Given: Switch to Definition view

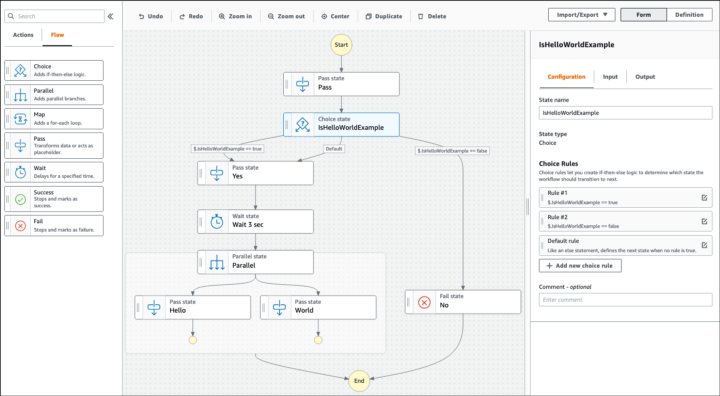Looking at the screenshot, I should pos(689,15).
